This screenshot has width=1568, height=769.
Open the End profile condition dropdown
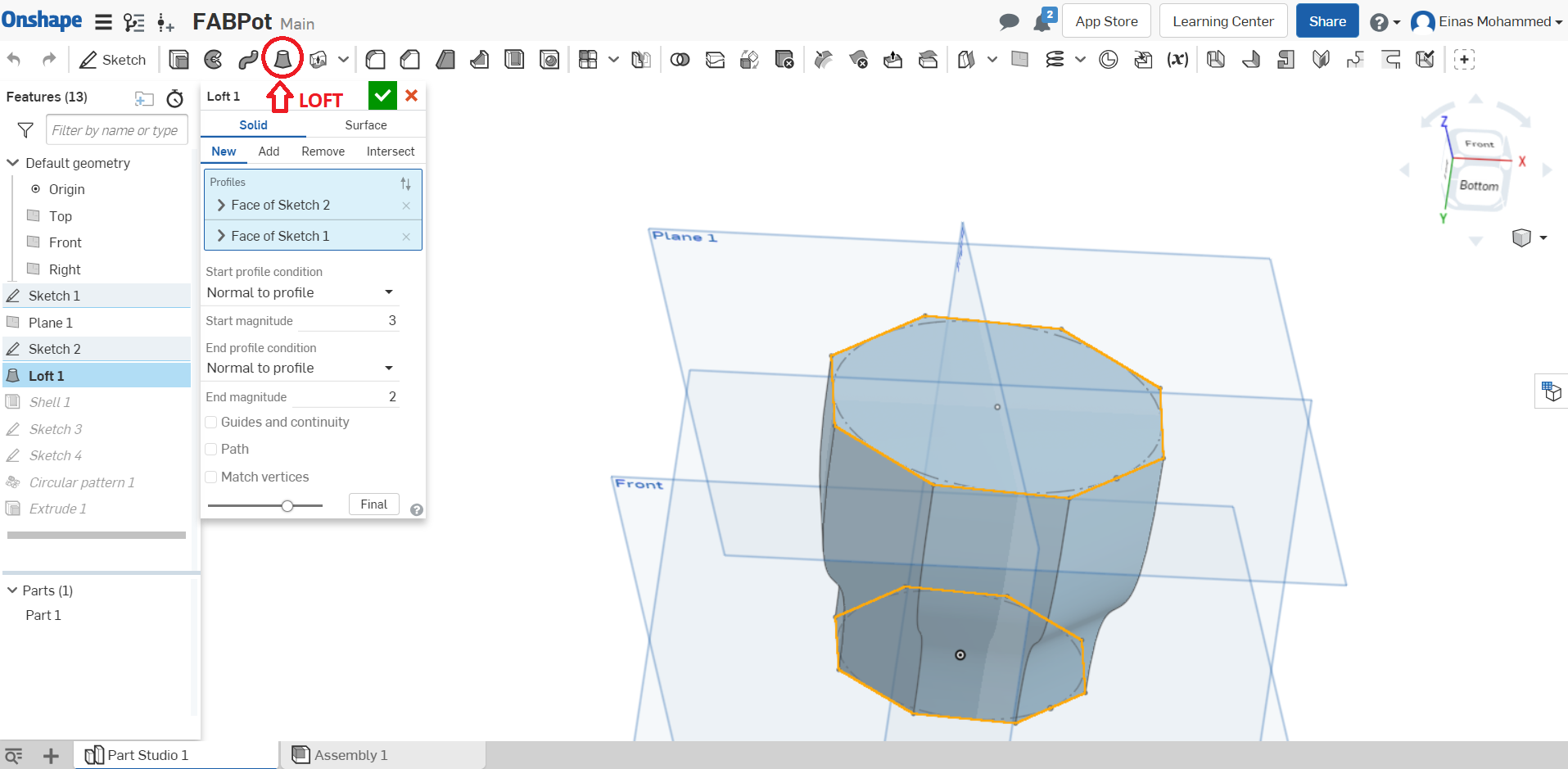(300, 368)
